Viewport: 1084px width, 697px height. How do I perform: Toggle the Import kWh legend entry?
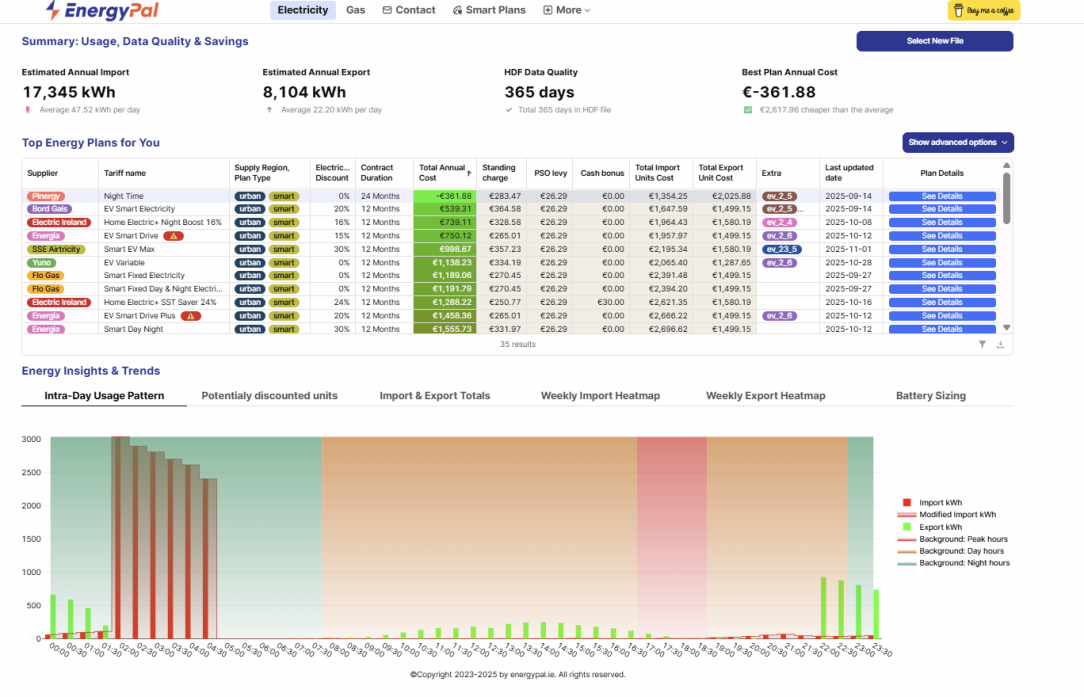coord(932,503)
